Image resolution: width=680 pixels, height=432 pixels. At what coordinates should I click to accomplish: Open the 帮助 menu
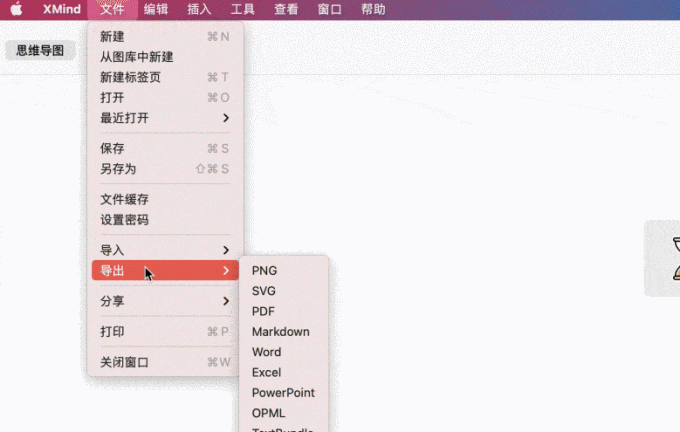[x=373, y=9]
